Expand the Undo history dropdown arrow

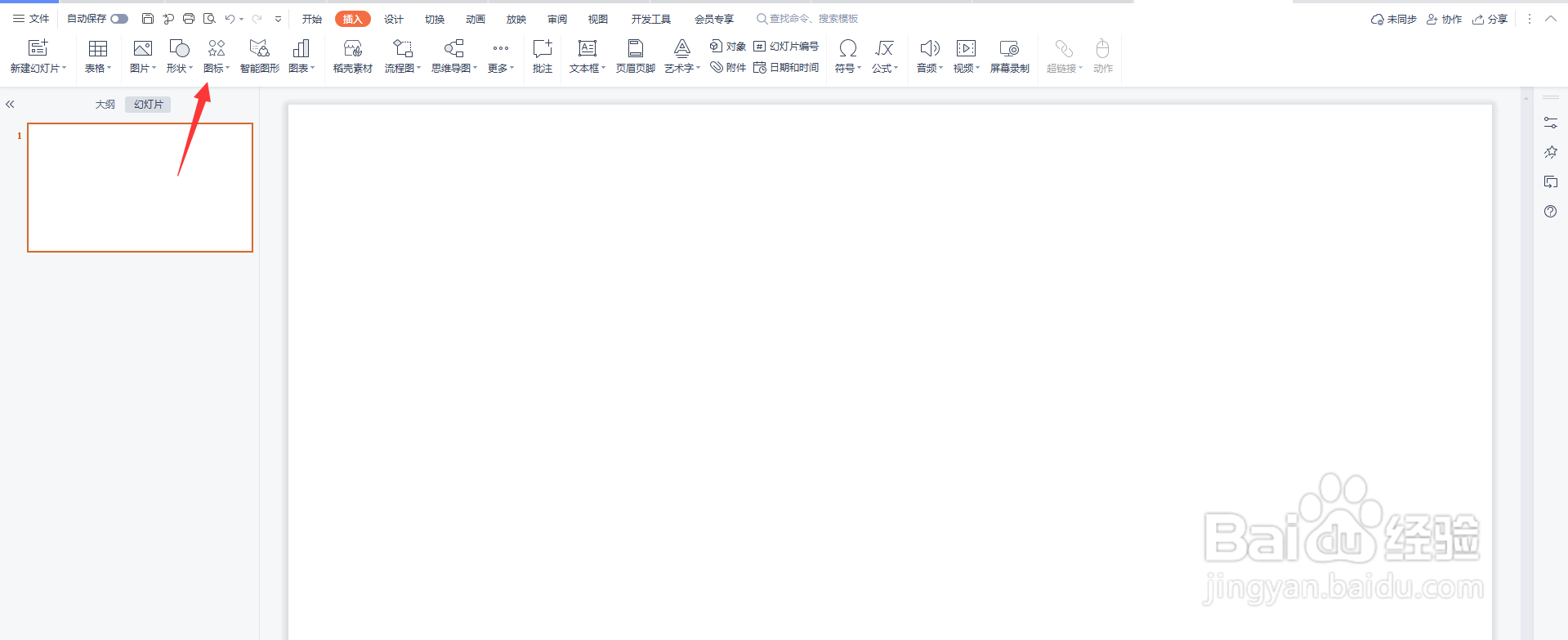pyautogui.click(x=242, y=19)
